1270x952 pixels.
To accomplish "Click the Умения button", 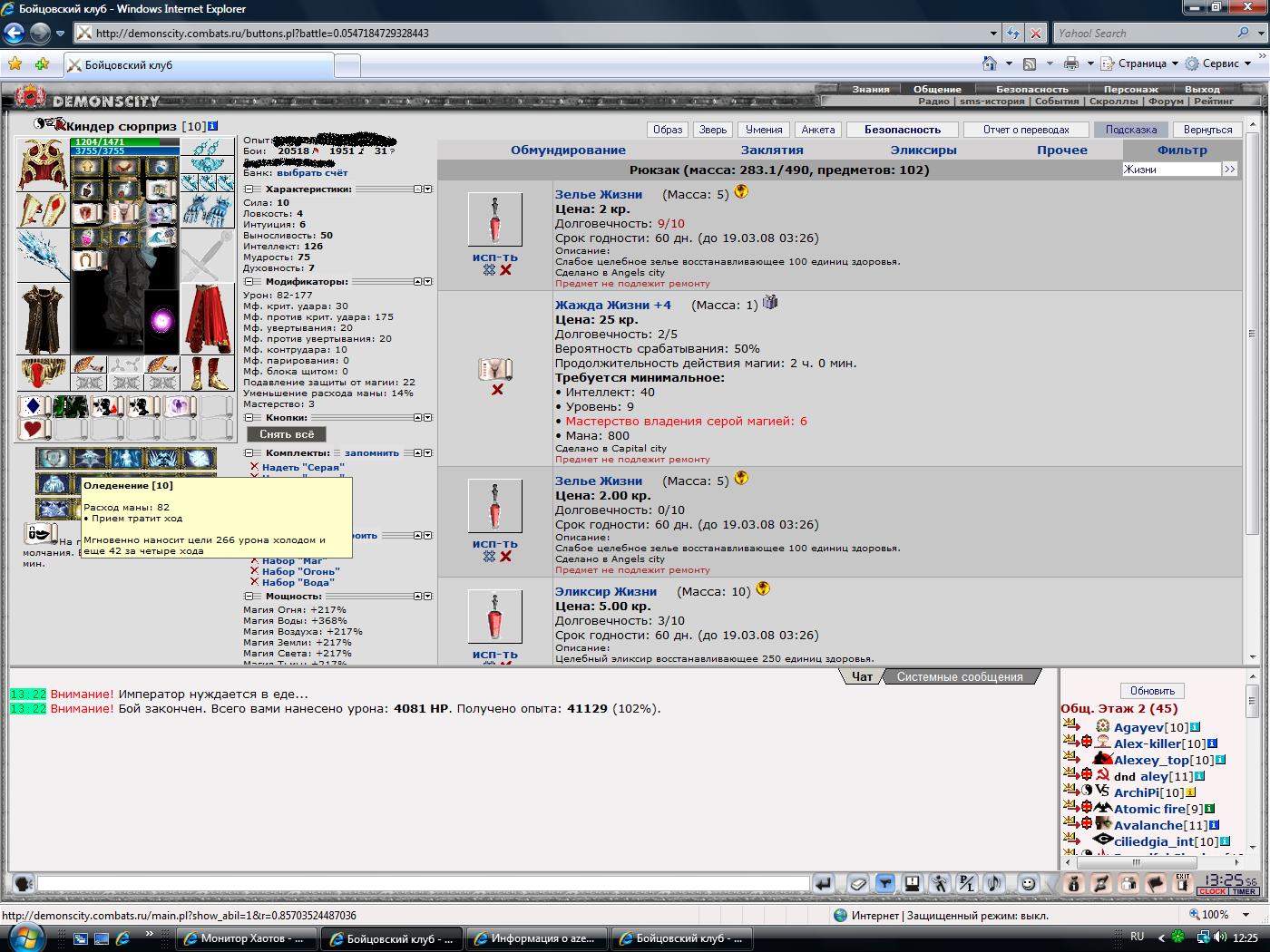I will point(763,130).
